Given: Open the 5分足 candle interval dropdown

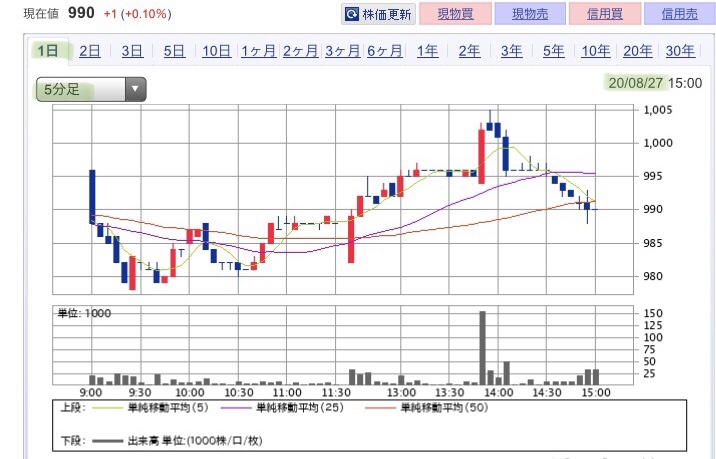Looking at the screenshot, I should pyautogui.click(x=91, y=89).
